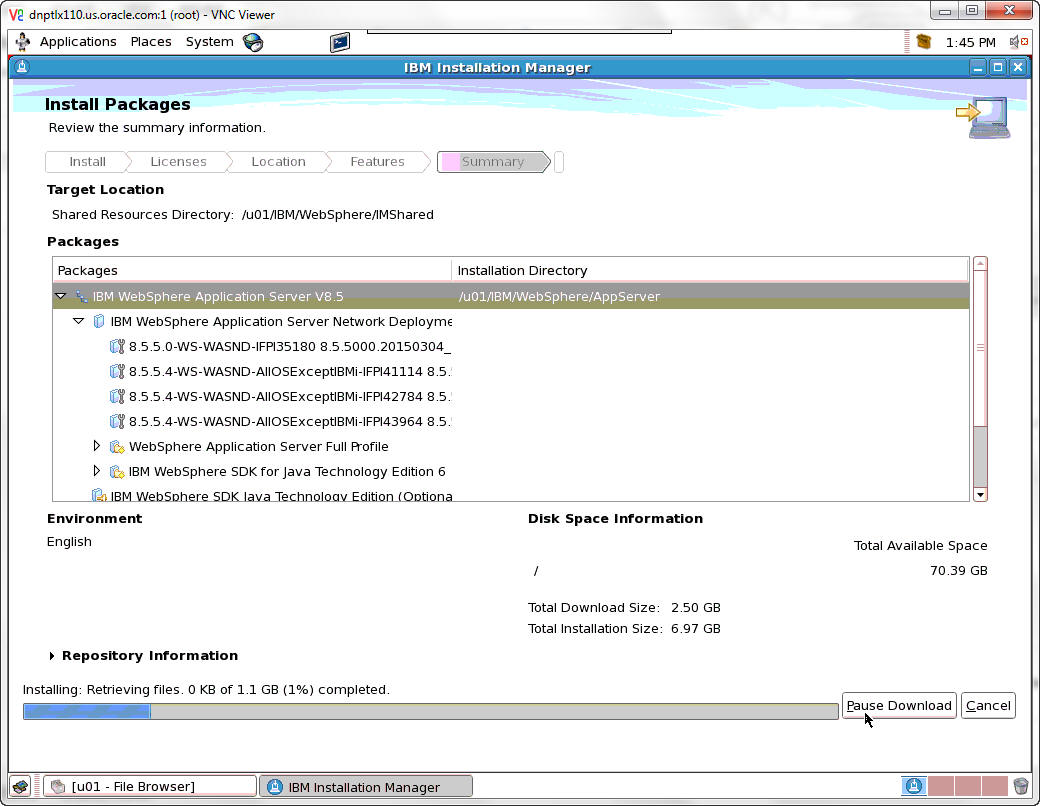Click the file browser taskbar icon

[x=58, y=787]
